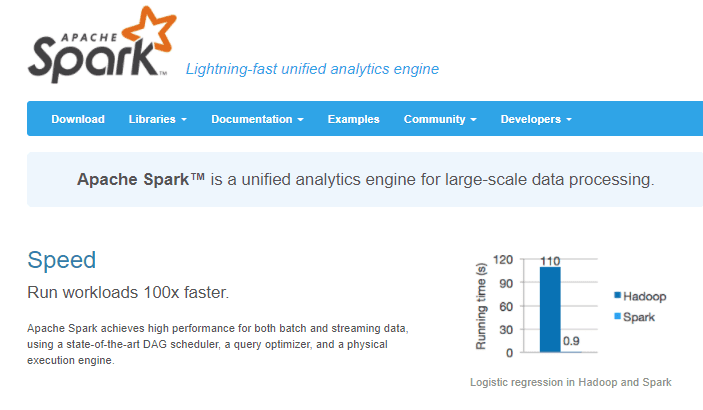Open the Documentation dropdown menu
This screenshot has height=410, width=703.
click(257, 119)
